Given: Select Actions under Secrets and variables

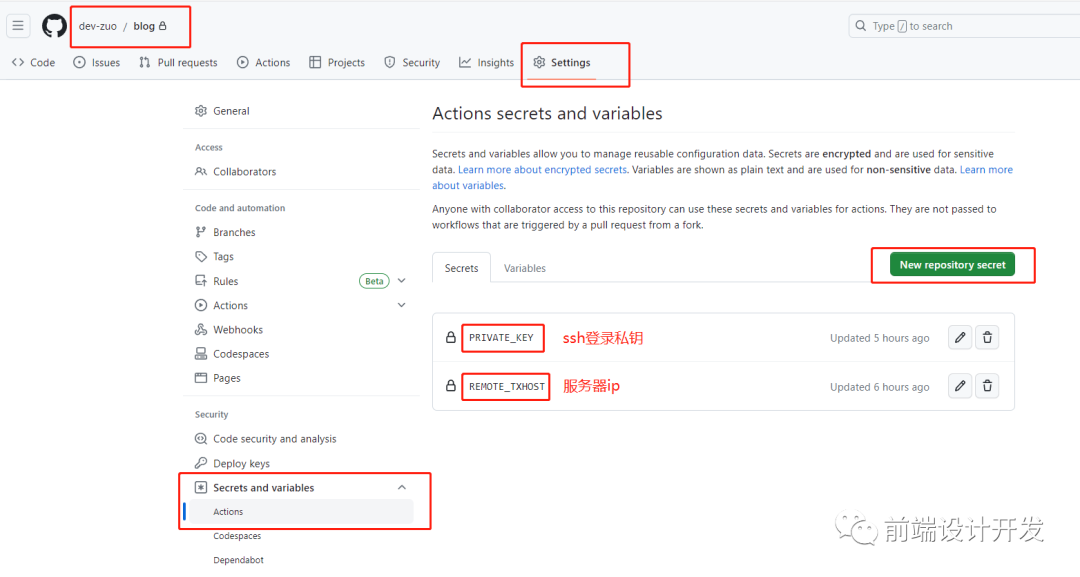Looking at the screenshot, I should coord(302,512).
